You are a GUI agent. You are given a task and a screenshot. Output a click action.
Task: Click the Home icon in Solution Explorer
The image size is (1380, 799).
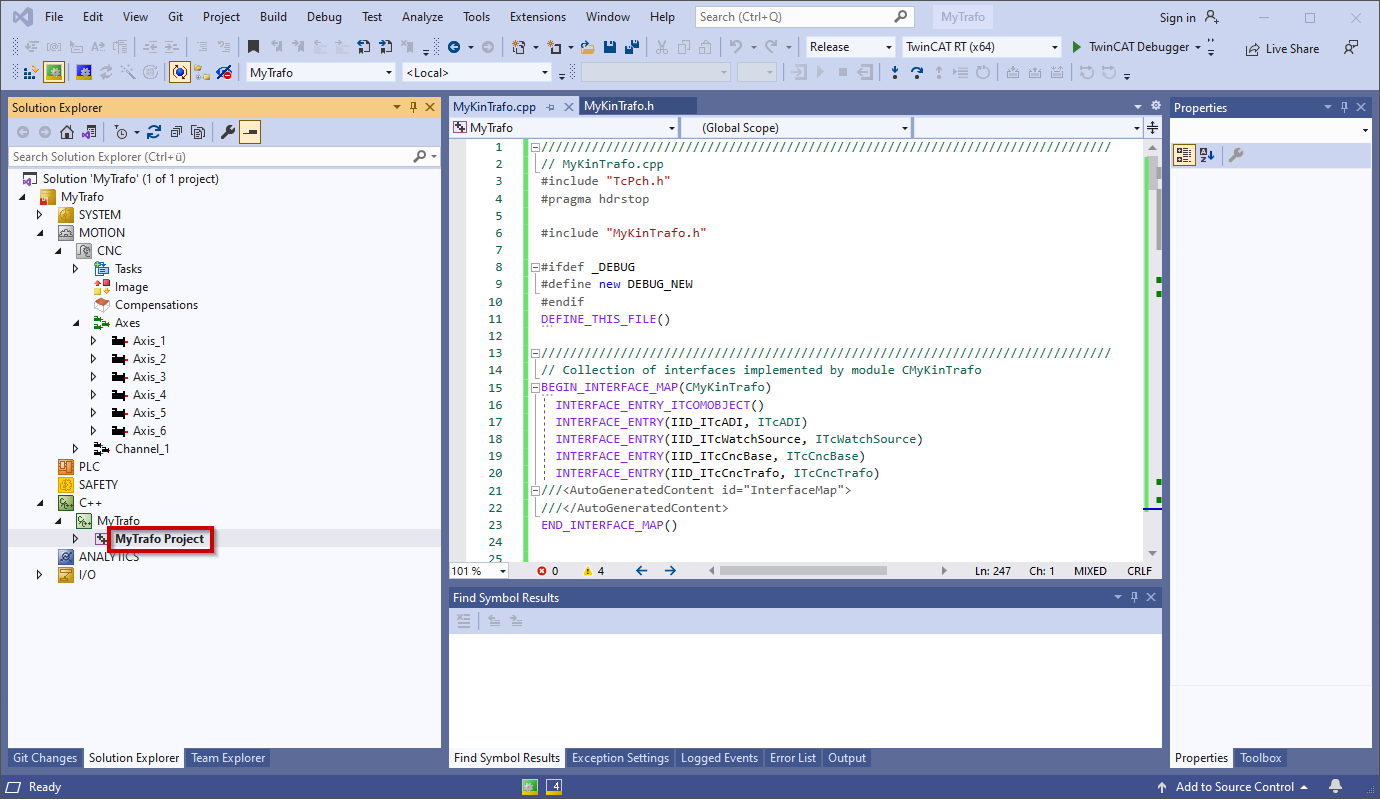67,131
